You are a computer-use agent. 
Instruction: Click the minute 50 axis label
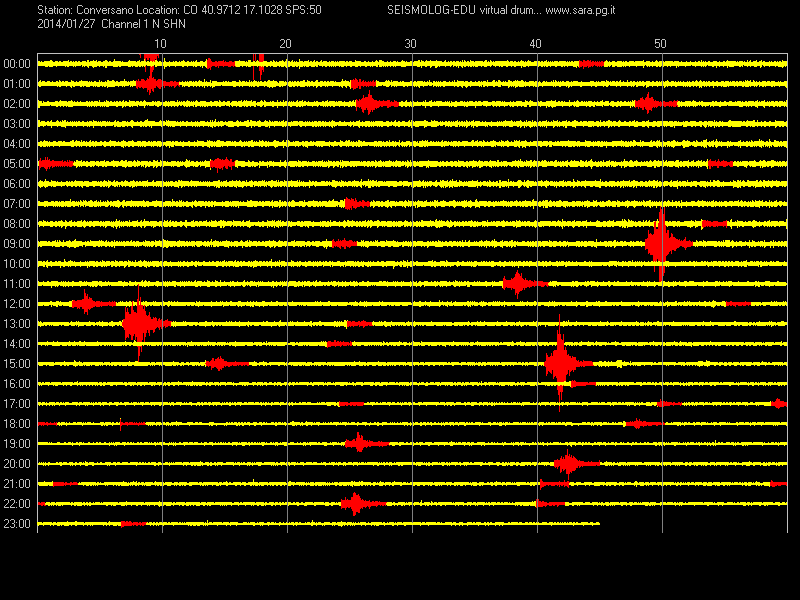[660, 44]
